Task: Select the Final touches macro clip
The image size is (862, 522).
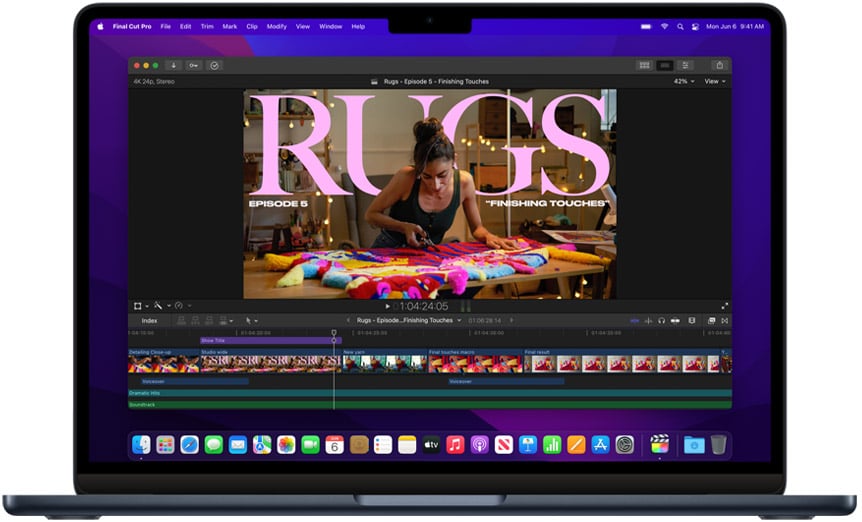Action: [476, 361]
